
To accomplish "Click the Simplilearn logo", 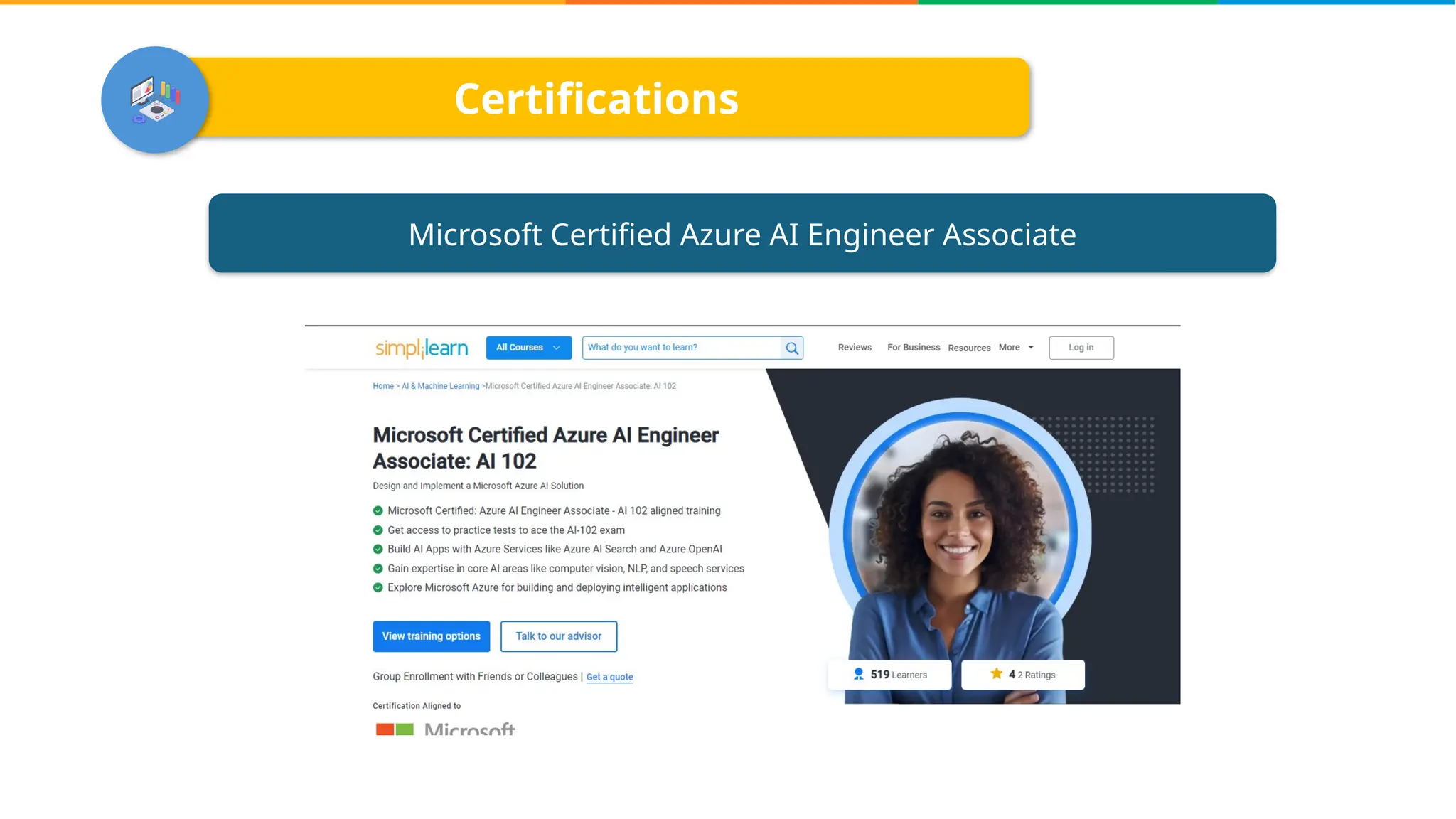I will [422, 348].
